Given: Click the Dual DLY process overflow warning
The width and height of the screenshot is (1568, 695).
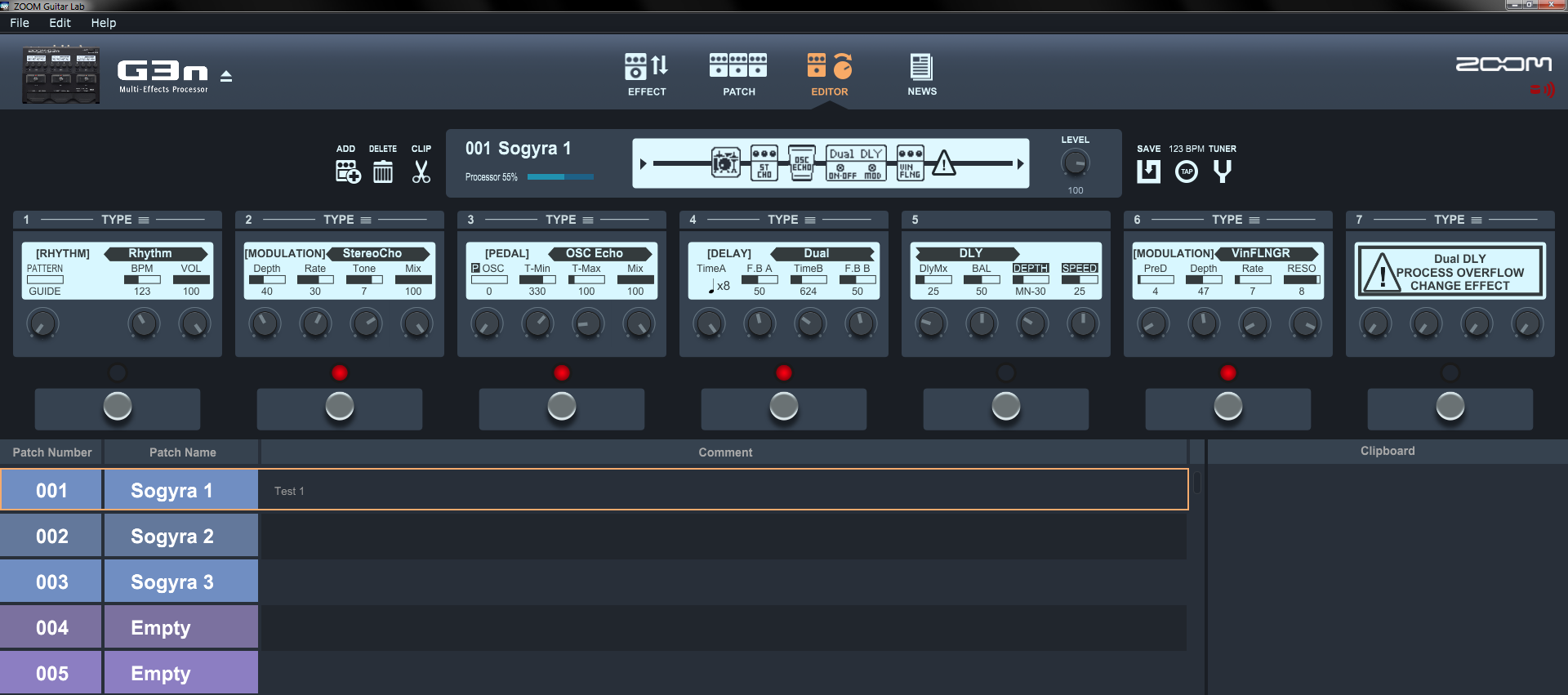Looking at the screenshot, I should [1450, 272].
